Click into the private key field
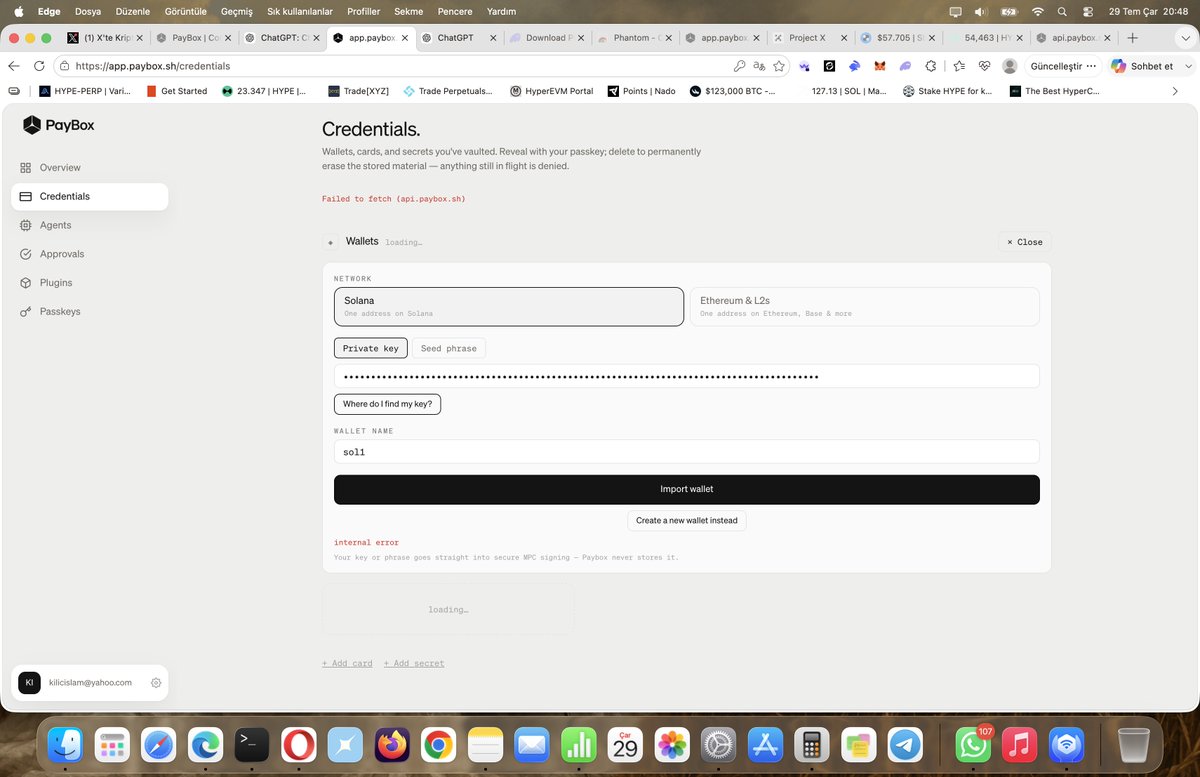The image size is (1200, 777). (x=687, y=376)
